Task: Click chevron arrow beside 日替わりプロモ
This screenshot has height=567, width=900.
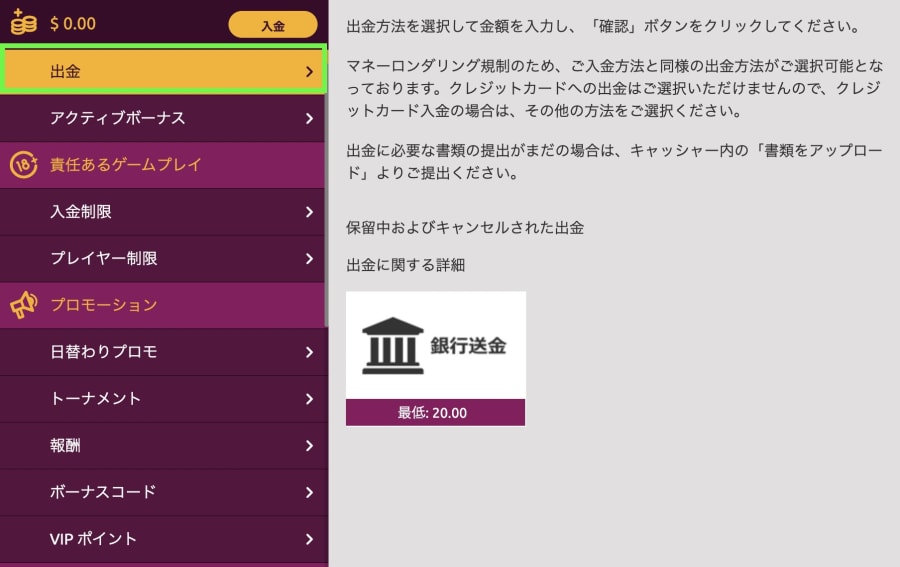Action: (309, 352)
